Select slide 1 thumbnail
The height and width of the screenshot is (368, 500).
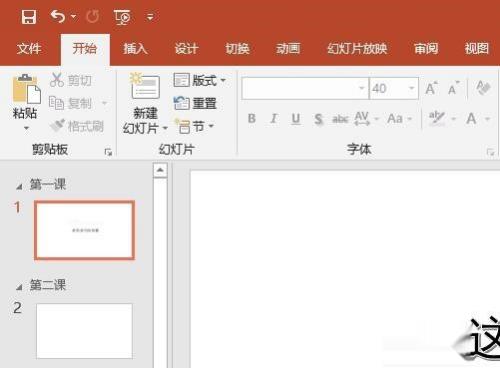coord(84,230)
